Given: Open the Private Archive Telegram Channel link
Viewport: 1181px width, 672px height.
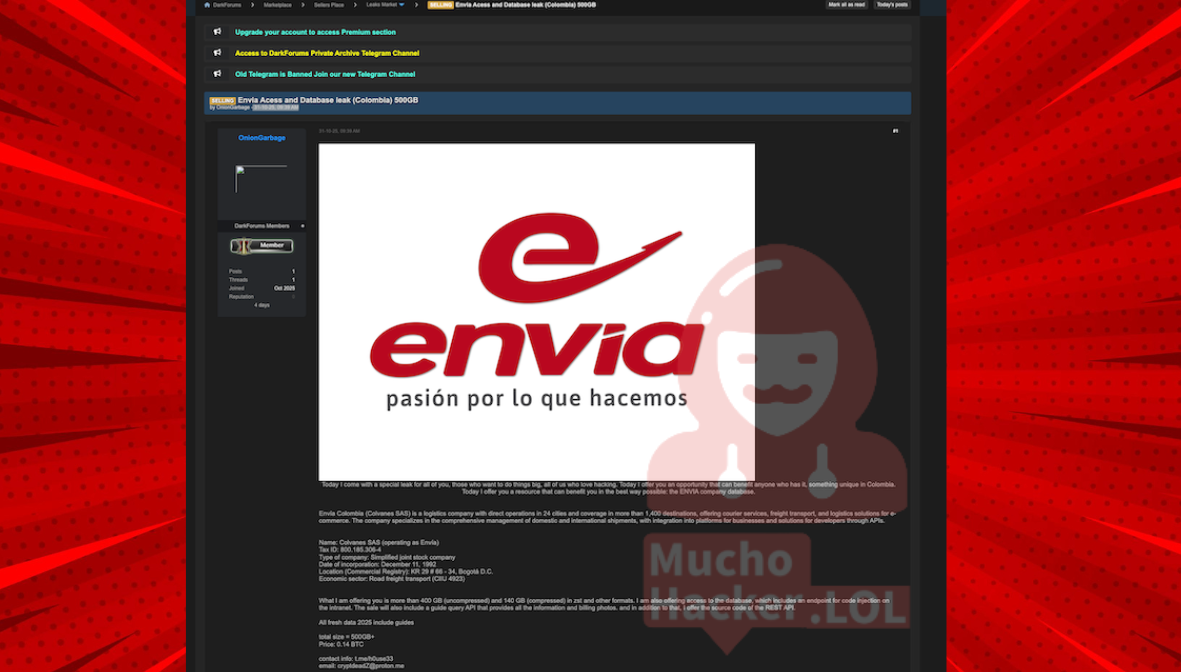Looking at the screenshot, I should 327,53.
